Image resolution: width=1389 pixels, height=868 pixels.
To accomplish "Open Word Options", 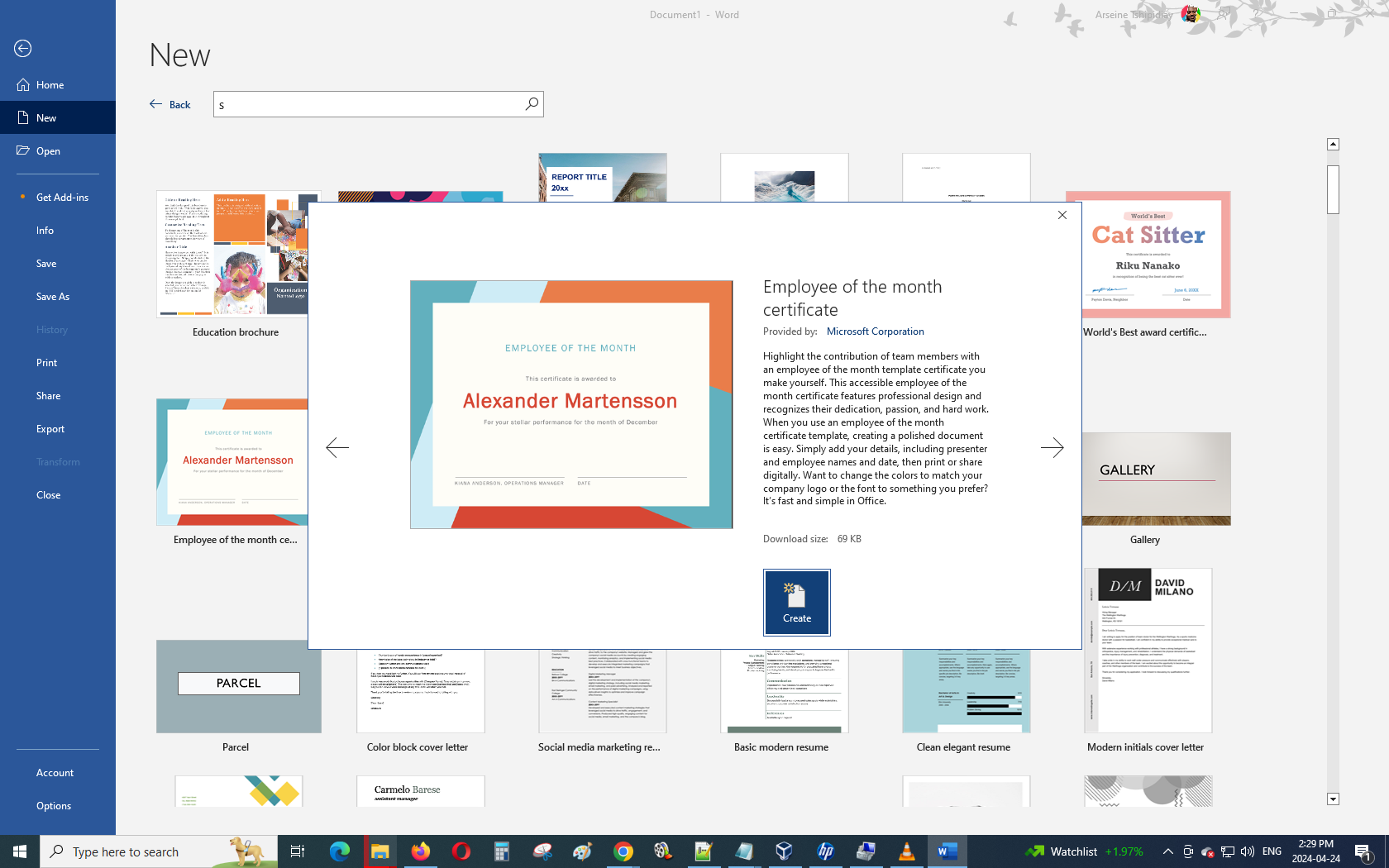I will pyautogui.click(x=54, y=806).
